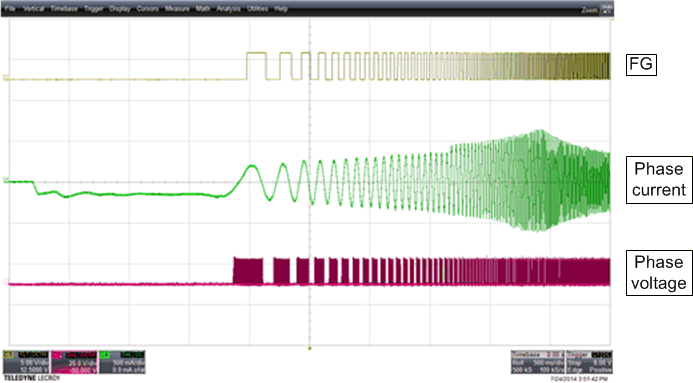Click the 5.00 V/div value in C1 box
The width and height of the screenshot is (693, 383).
[x=34, y=362]
